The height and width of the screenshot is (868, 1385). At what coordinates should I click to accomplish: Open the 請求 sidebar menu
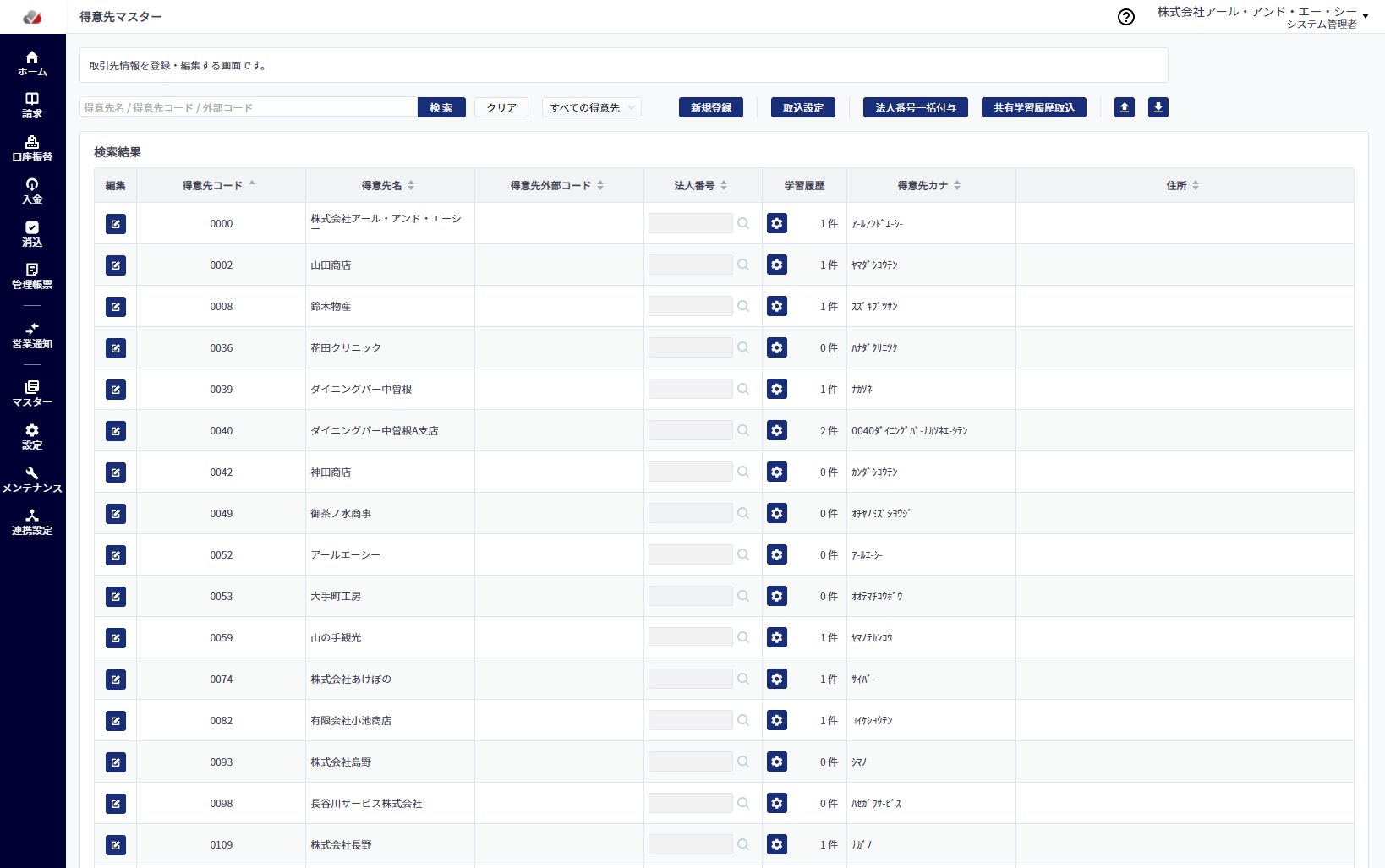pos(32,106)
